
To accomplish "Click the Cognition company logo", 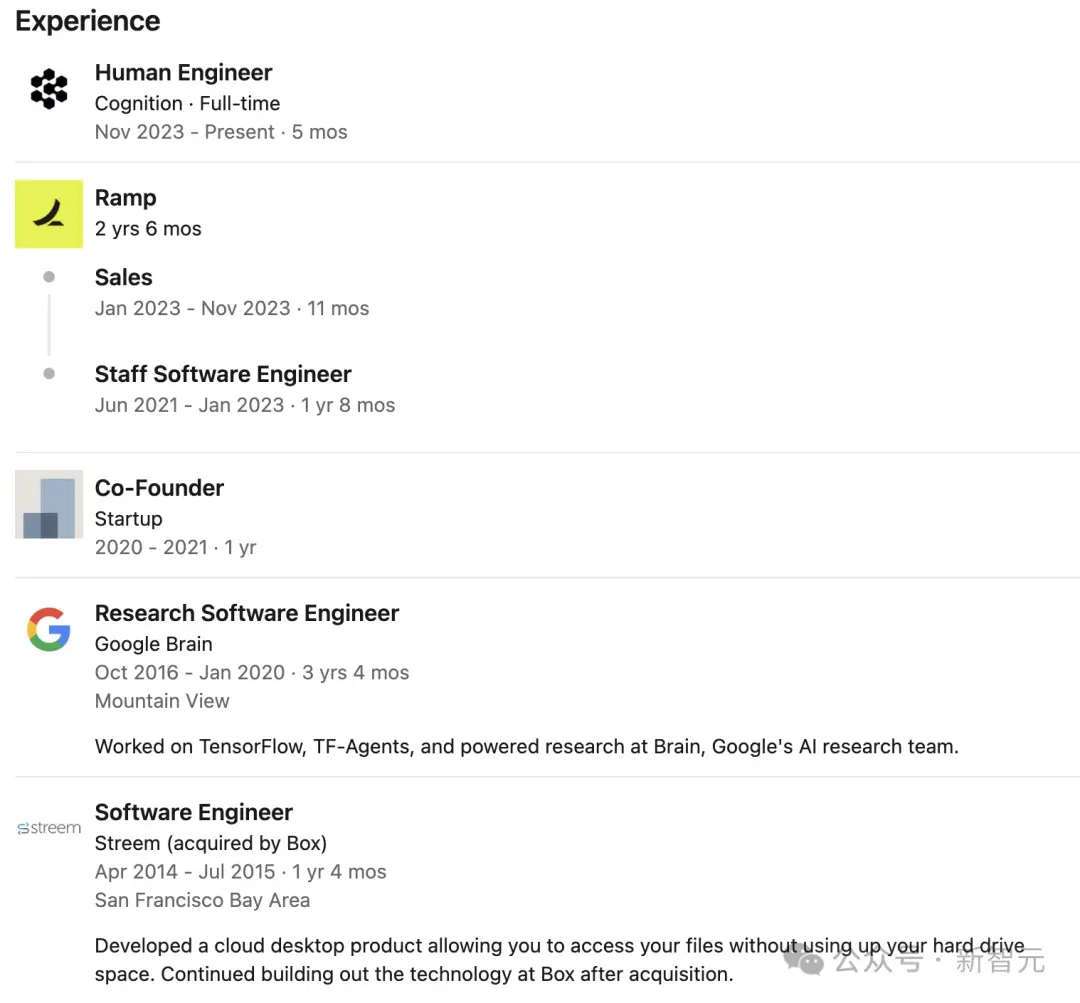I will point(49,90).
